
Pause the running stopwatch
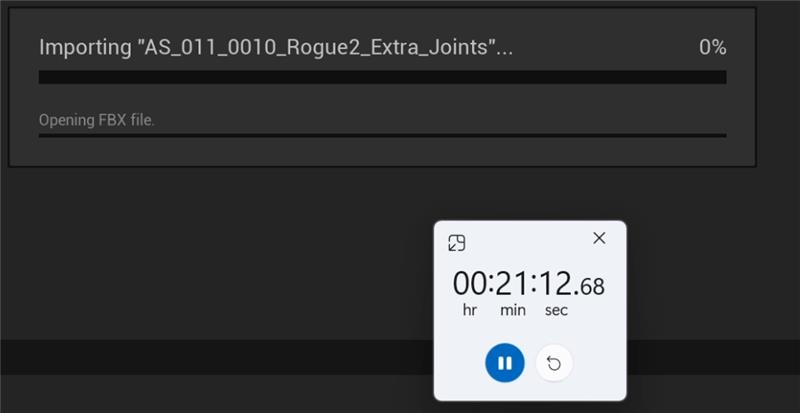[x=505, y=363]
